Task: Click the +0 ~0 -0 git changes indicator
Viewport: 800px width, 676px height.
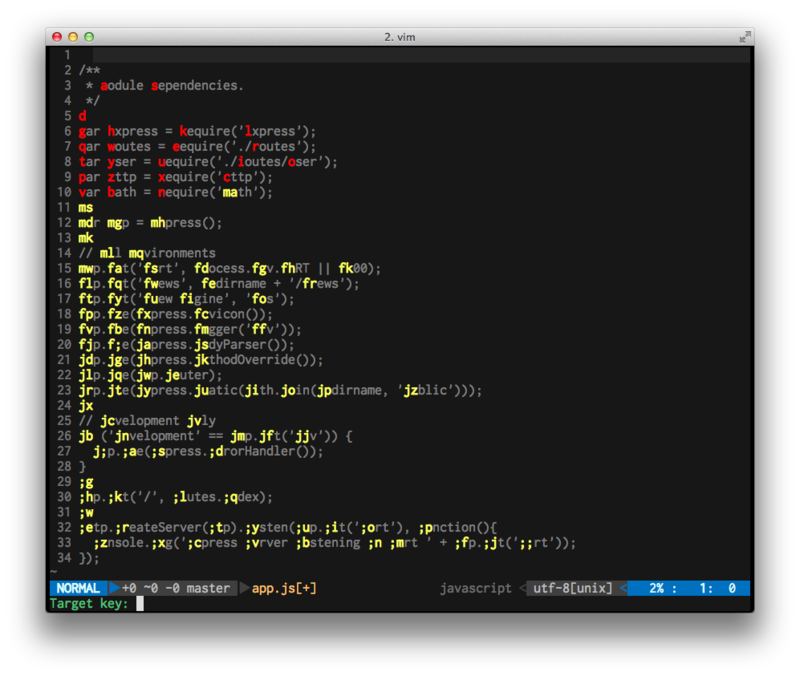Action: pyautogui.click(x=151, y=588)
